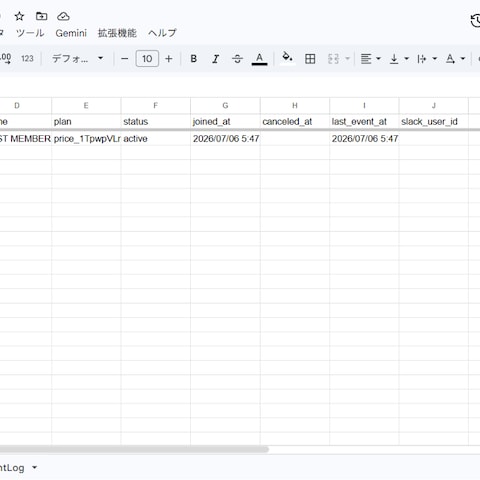This screenshot has width=480, height=480.
Task: Open 123 number format menu
Action: click(27, 59)
